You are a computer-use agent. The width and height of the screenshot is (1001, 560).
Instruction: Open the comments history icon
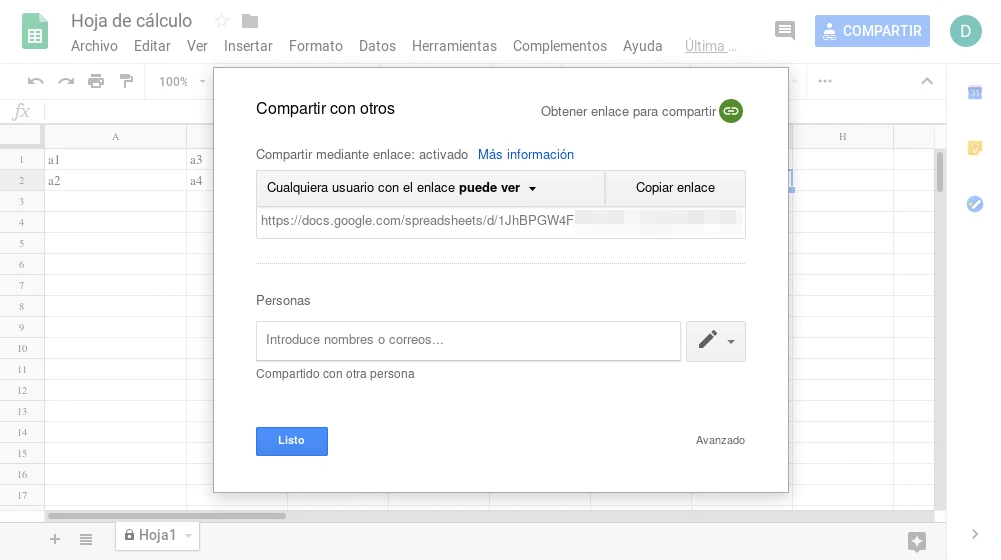785,31
